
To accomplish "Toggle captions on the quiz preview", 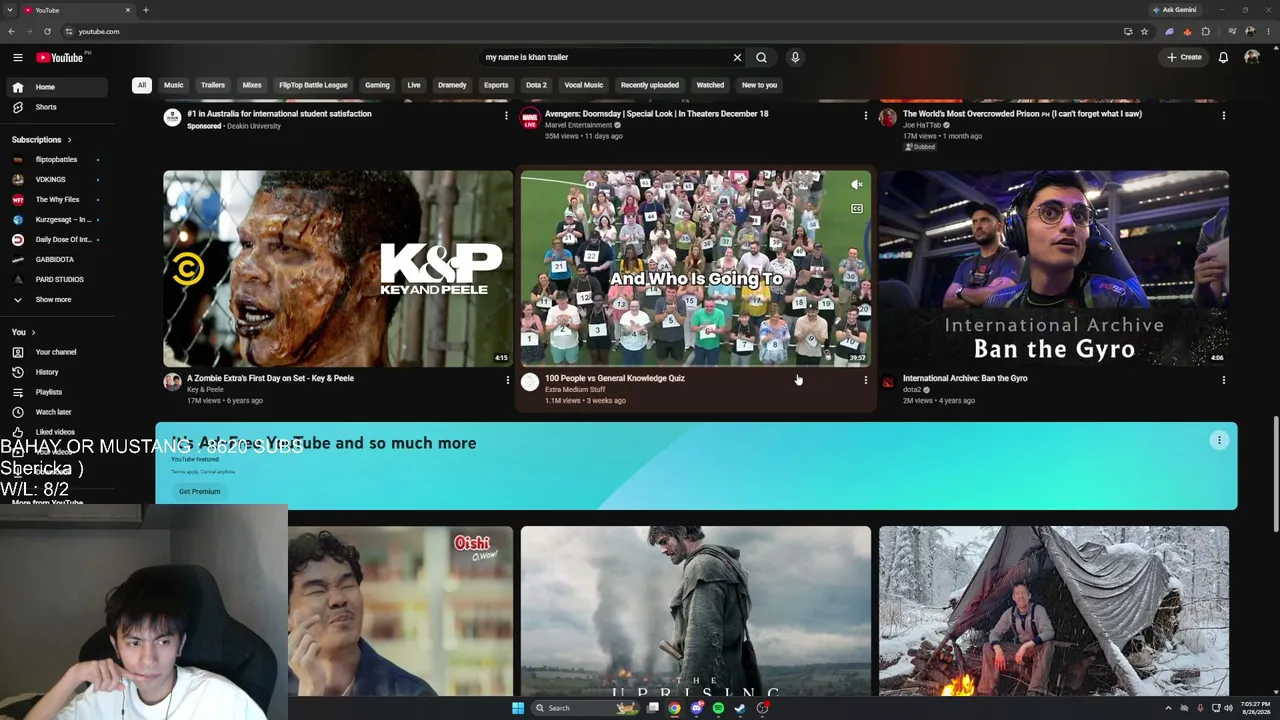I will [856, 209].
